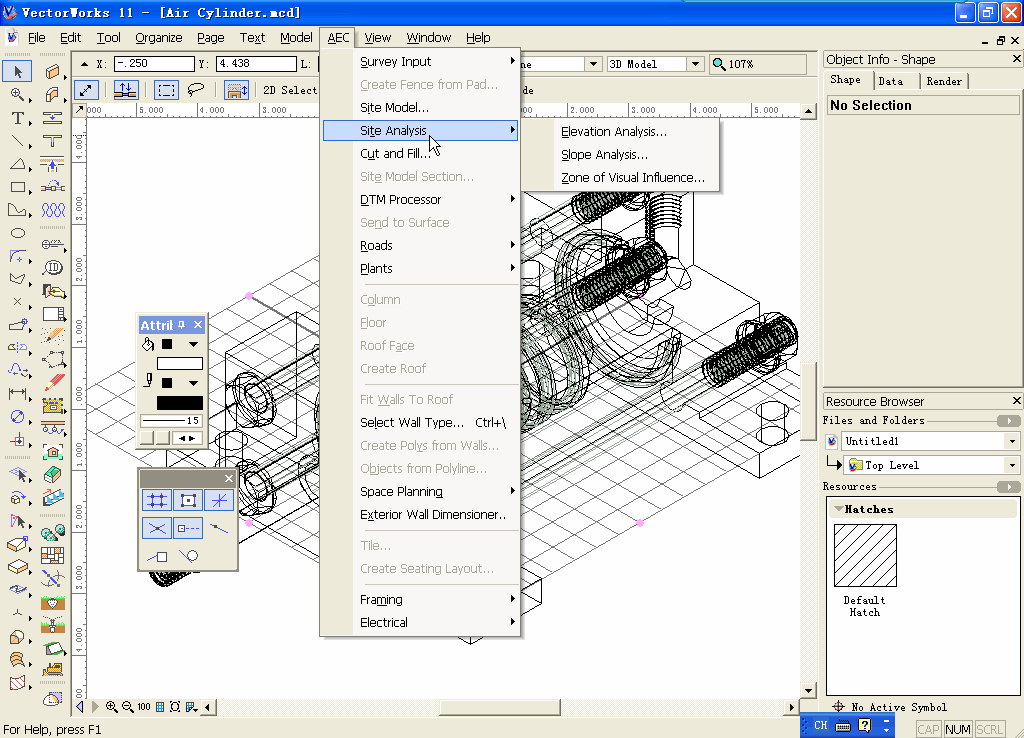Screen dimensions: 1024x738
Task: Toggle the Smart Points constraint
Action: pos(188,528)
